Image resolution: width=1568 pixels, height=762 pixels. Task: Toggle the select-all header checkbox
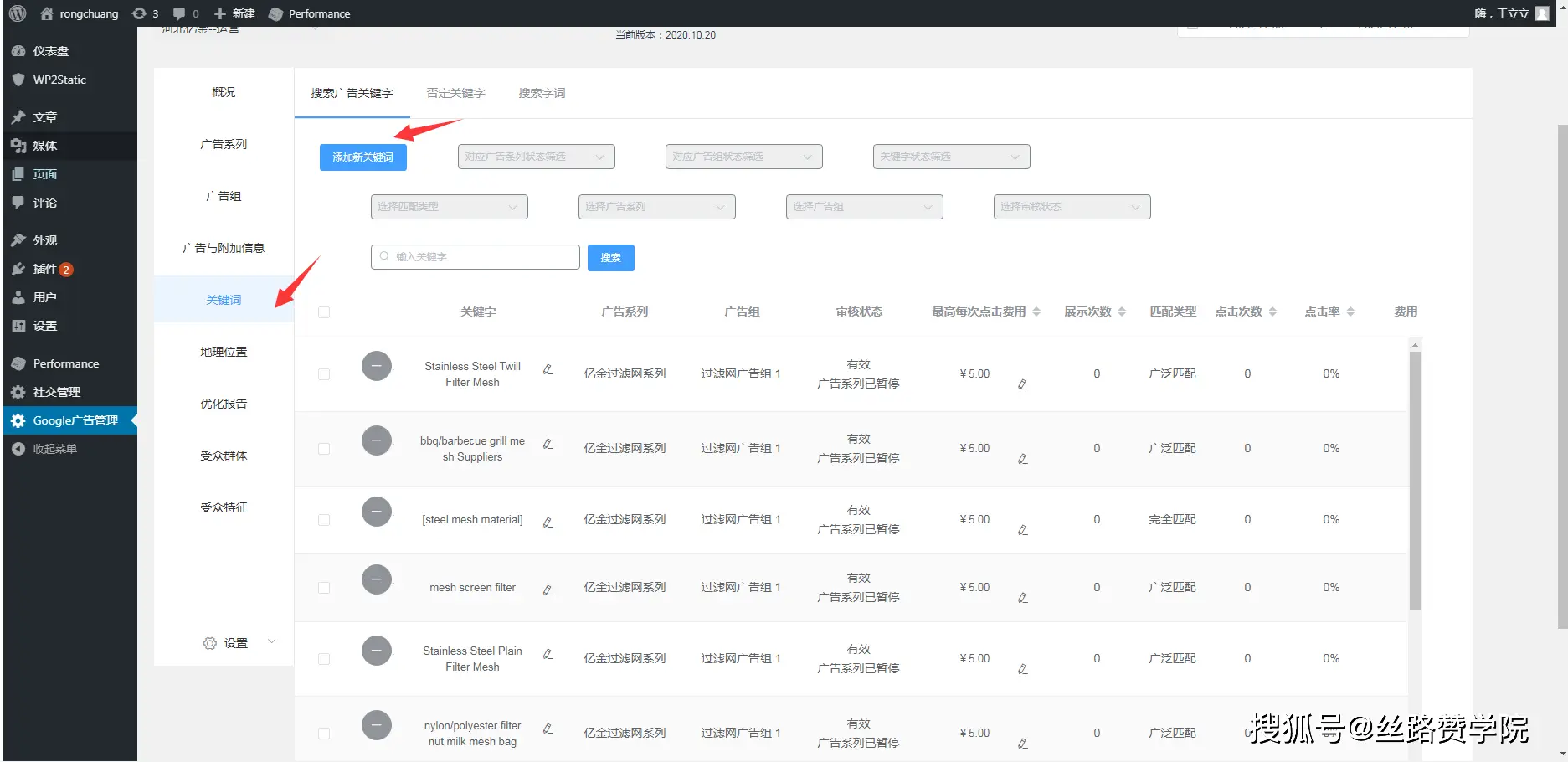[x=324, y=312]
